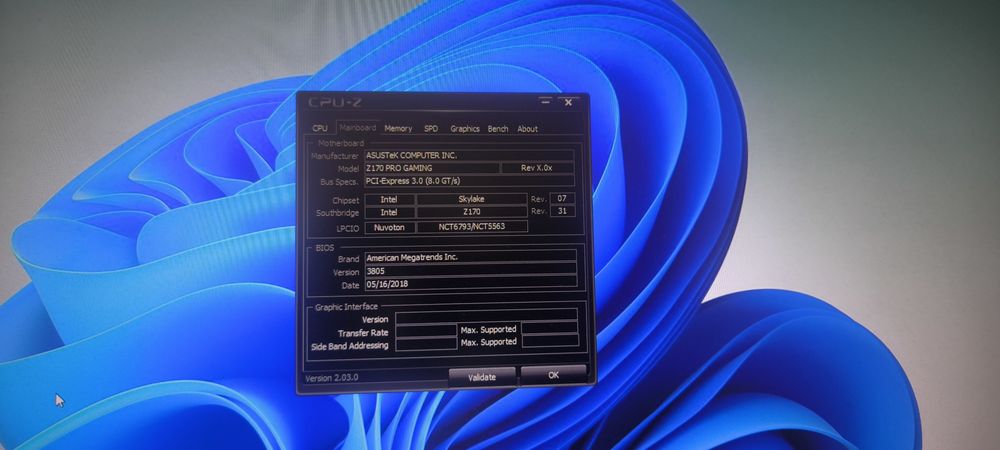
Task: Close the CPU-Z window
Action: pyautogui.click(x=568, y=101)
